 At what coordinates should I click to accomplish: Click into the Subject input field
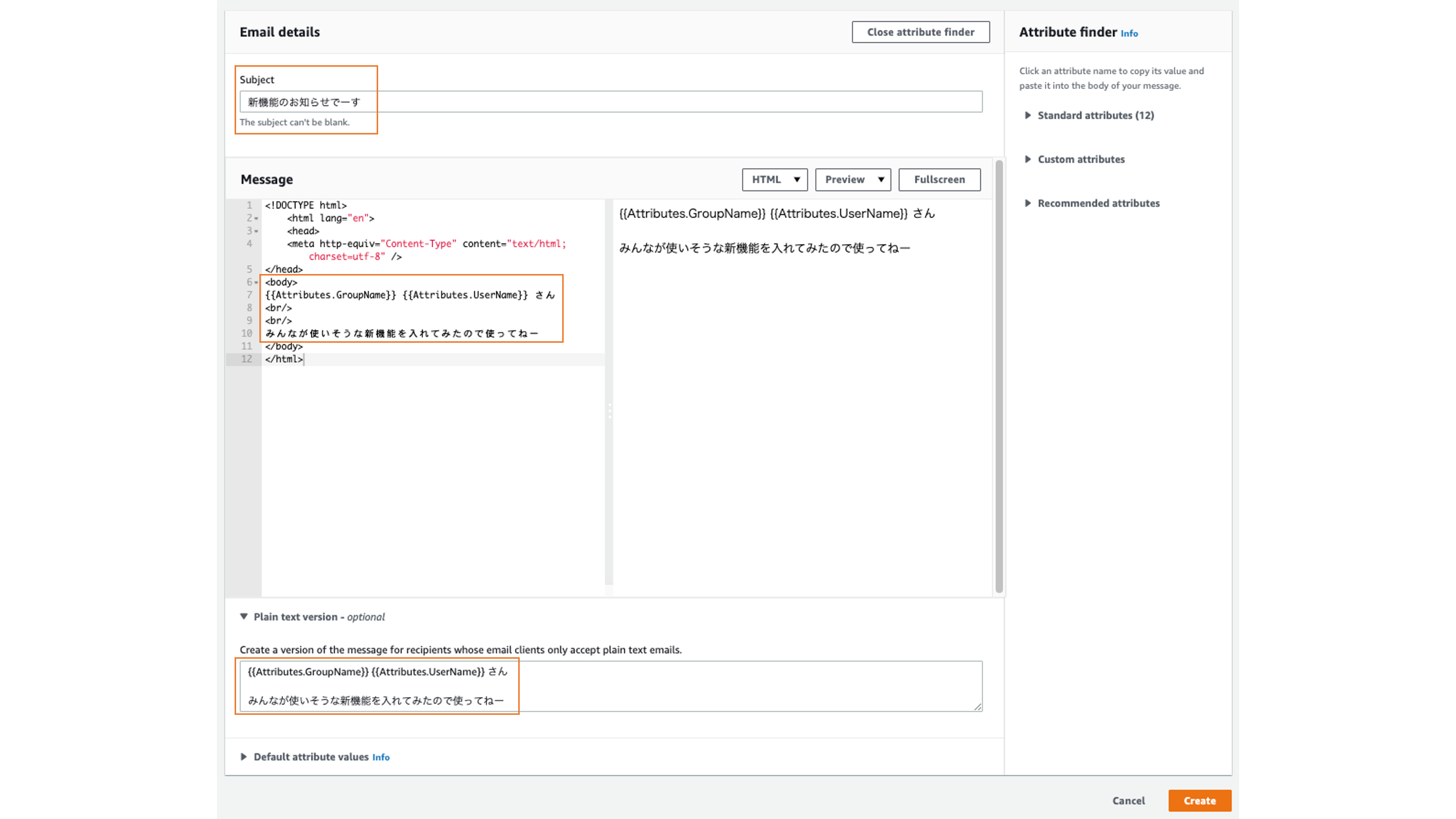[610, 102]
